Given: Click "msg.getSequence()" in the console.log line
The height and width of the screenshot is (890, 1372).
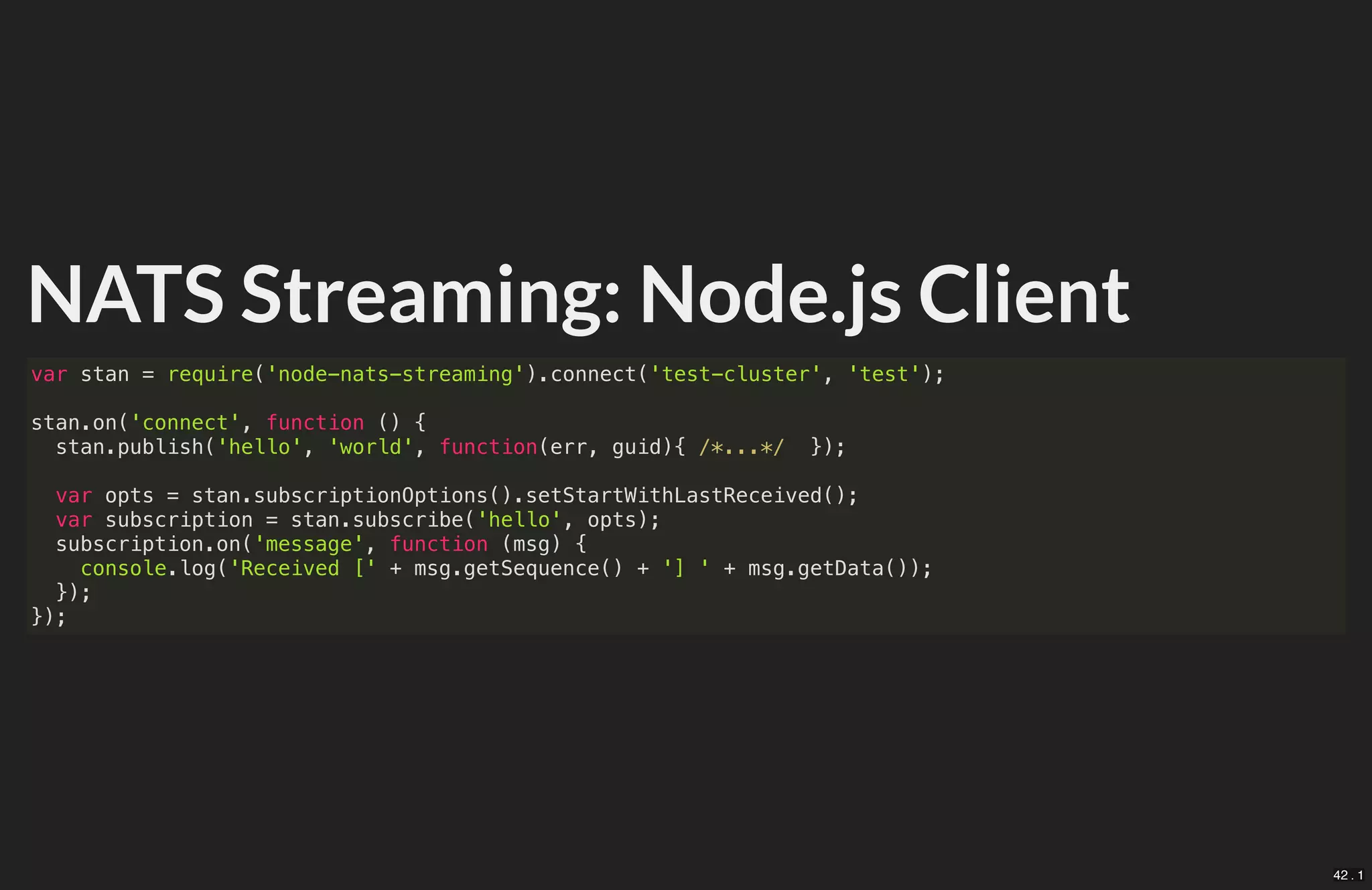Looking at the screenshot, I should click(519, 569).
